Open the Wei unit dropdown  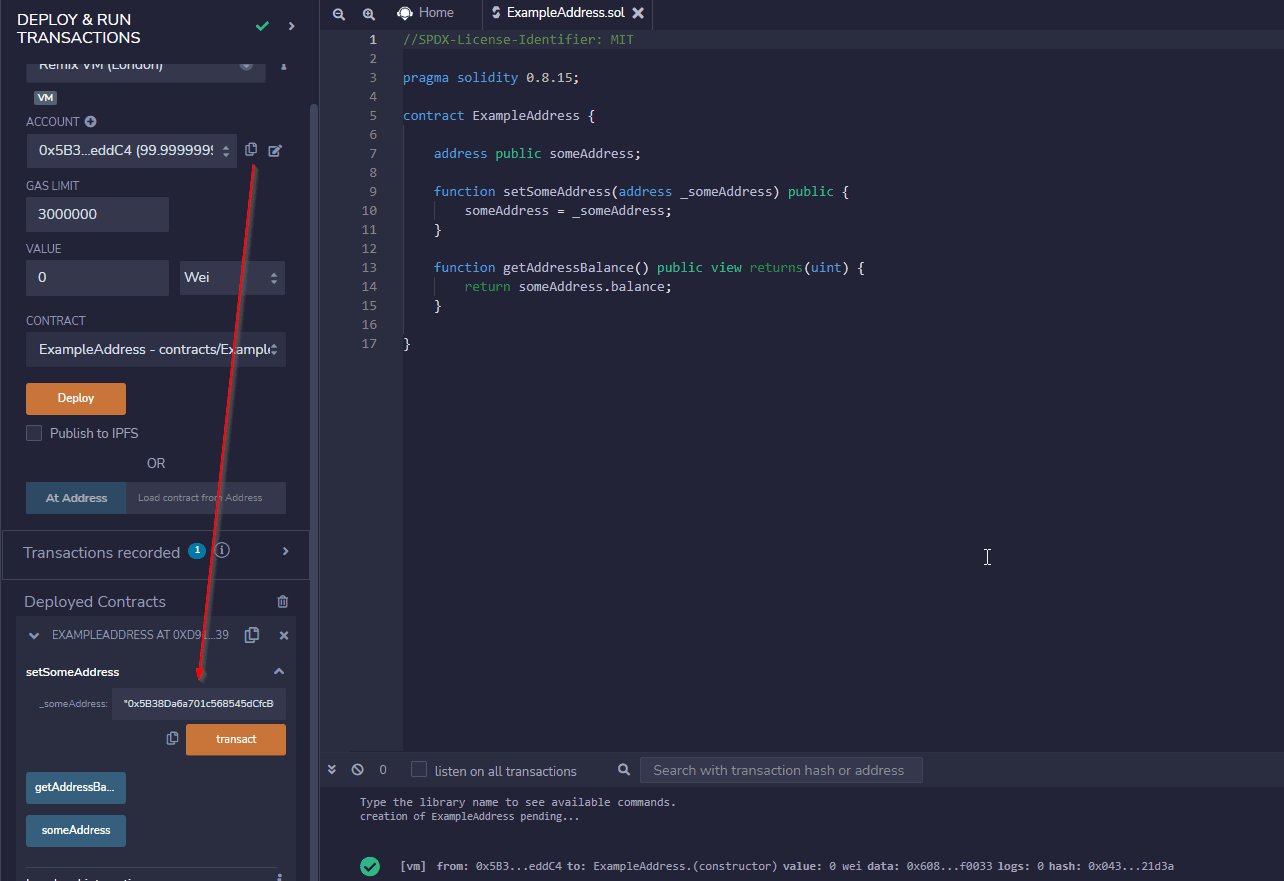click(x=233, y=277)
